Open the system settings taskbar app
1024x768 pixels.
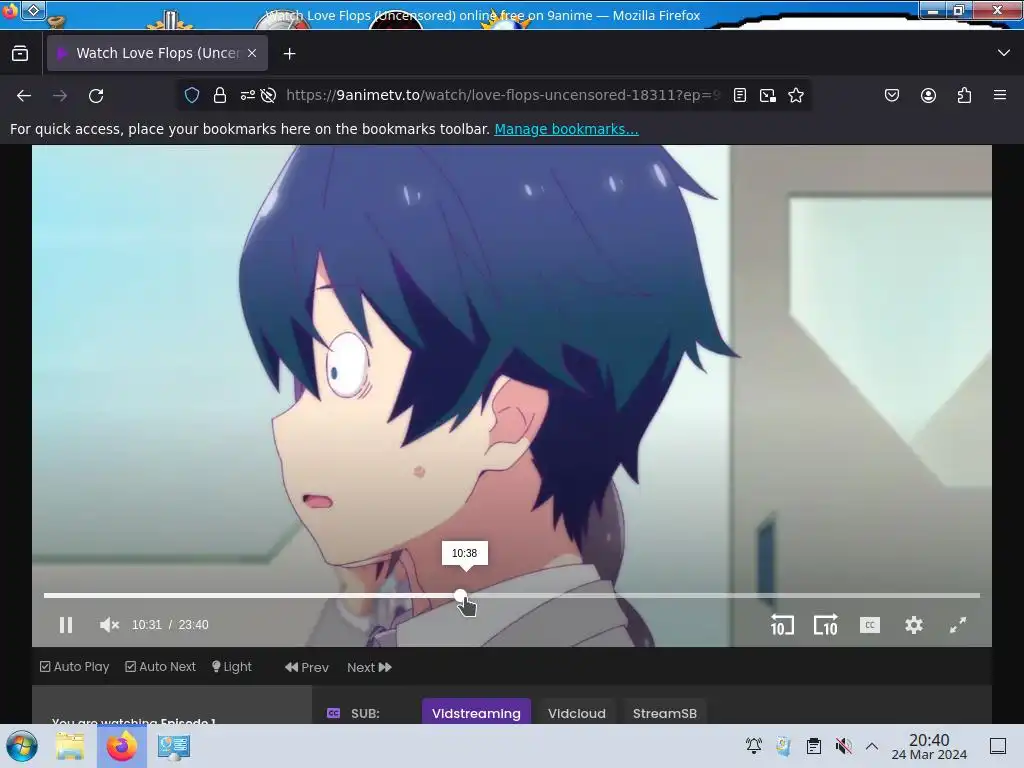coord(174,746)
